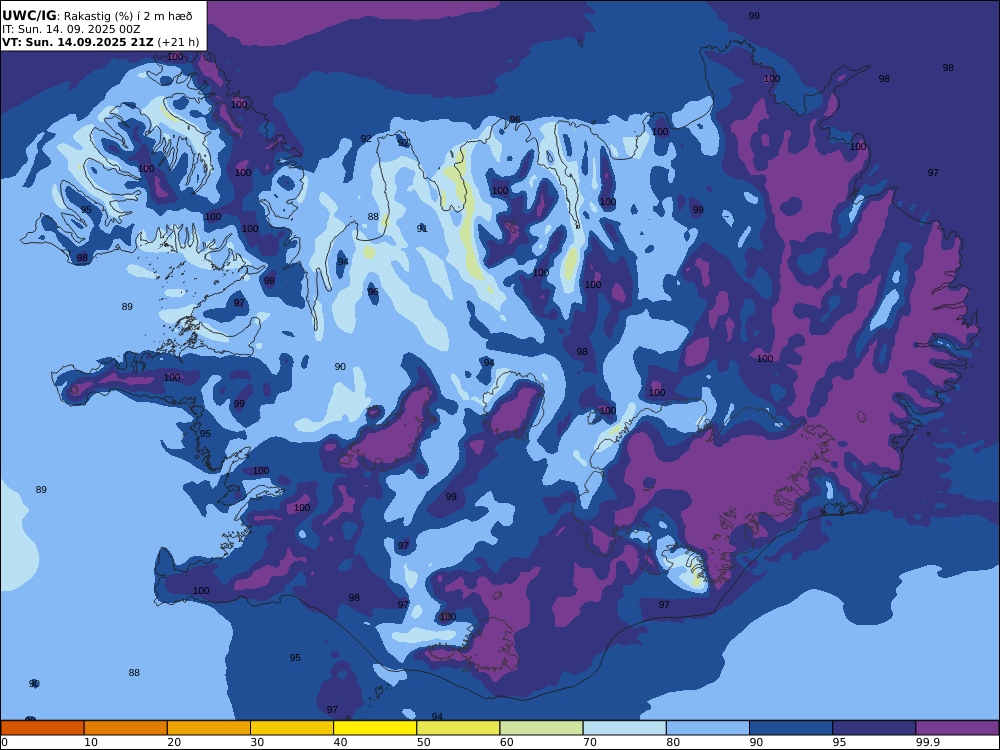Click the '20' legend scale label

point(174,742)
